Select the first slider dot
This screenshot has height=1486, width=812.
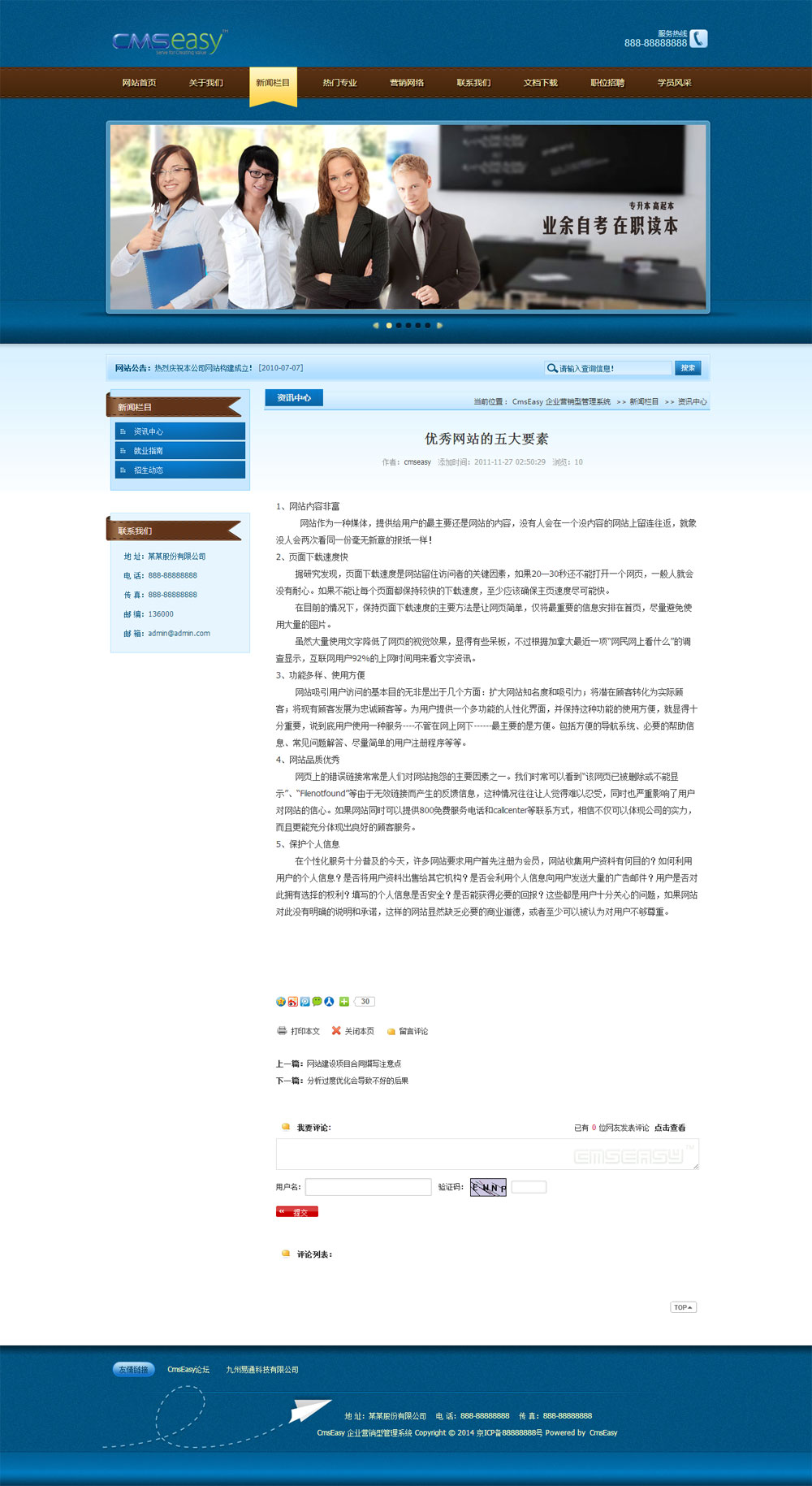[x=389, y=325]
